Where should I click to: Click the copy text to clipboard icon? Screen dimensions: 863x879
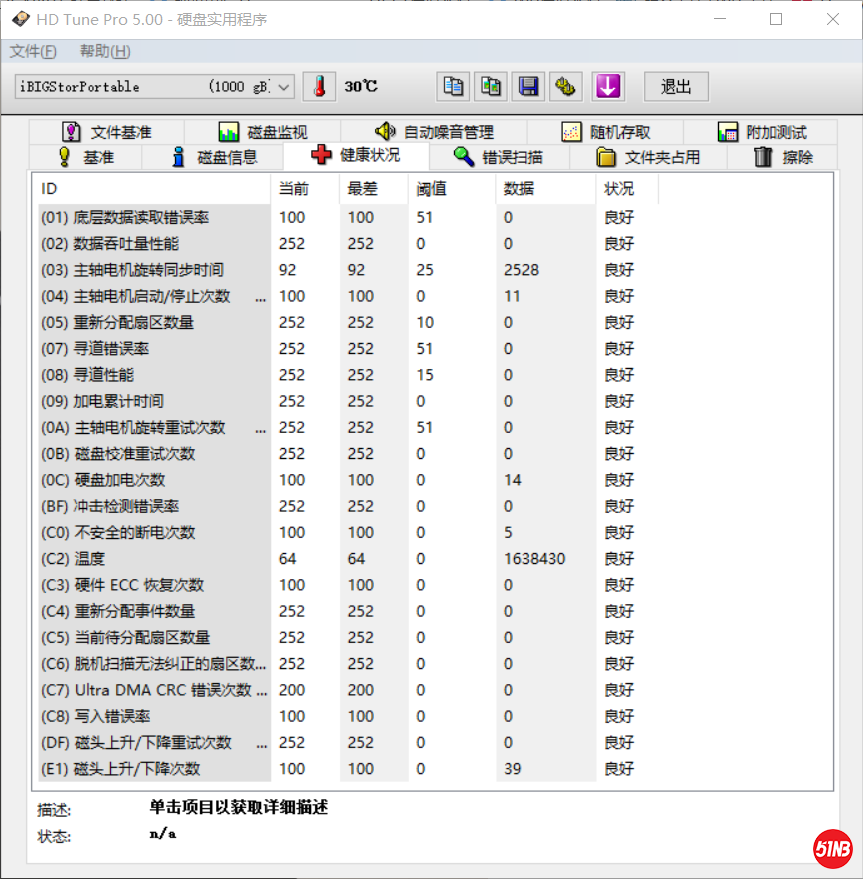(x=453, y=87)
